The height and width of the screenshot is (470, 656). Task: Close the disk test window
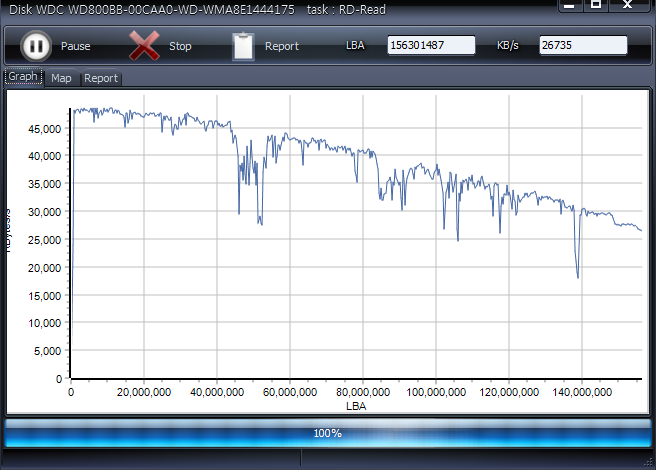(x=628, y=5)
